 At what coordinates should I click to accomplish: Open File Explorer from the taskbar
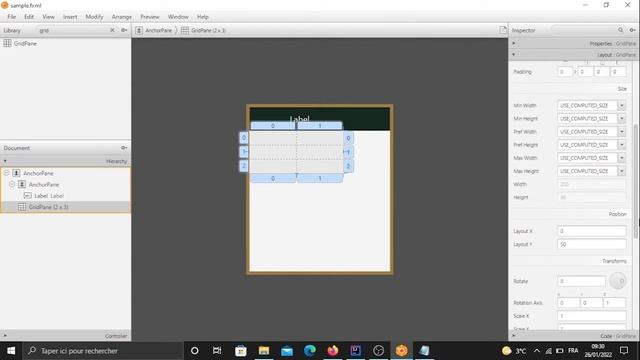264,351
